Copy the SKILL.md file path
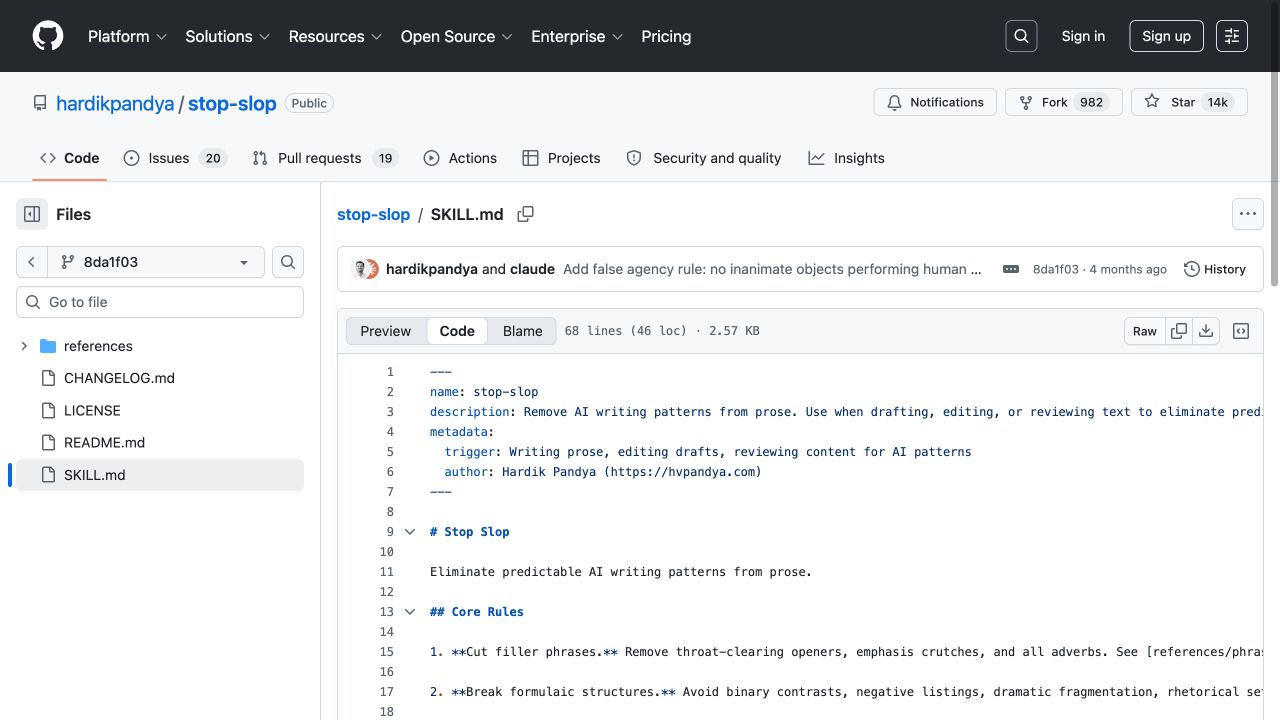1280x720 pixels. coord(525,214)
